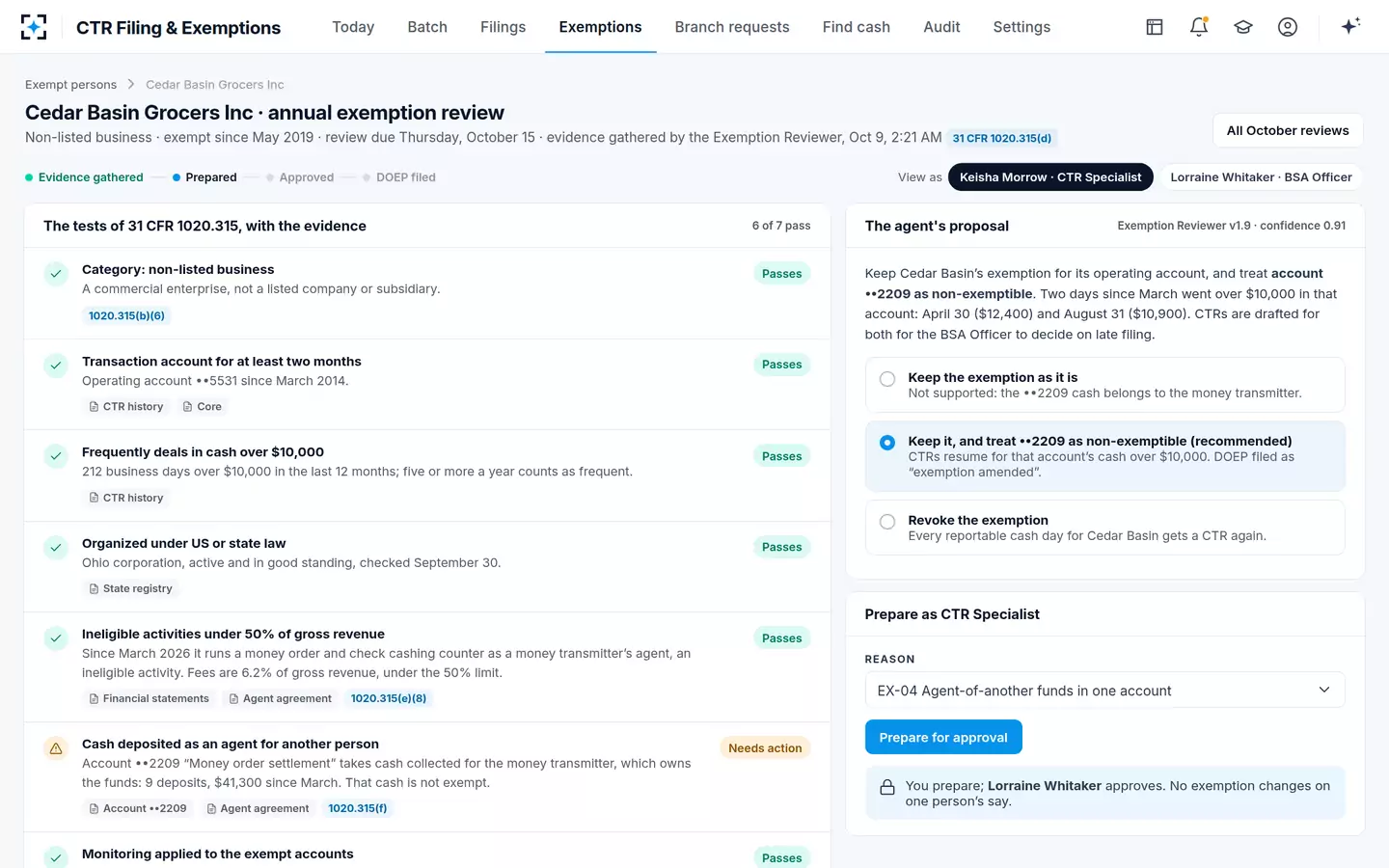Open the 1020.315(e)(8) citation link
Viewport: 1389px width, 868px height.
point(389,698)
